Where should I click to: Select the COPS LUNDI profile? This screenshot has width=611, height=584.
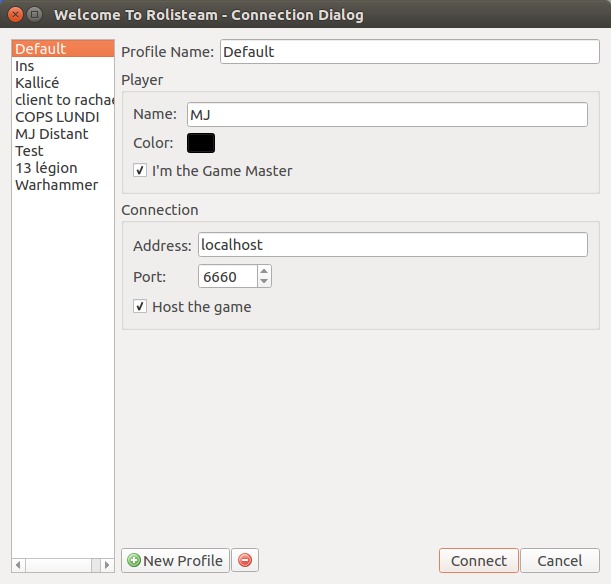point(57,117)
